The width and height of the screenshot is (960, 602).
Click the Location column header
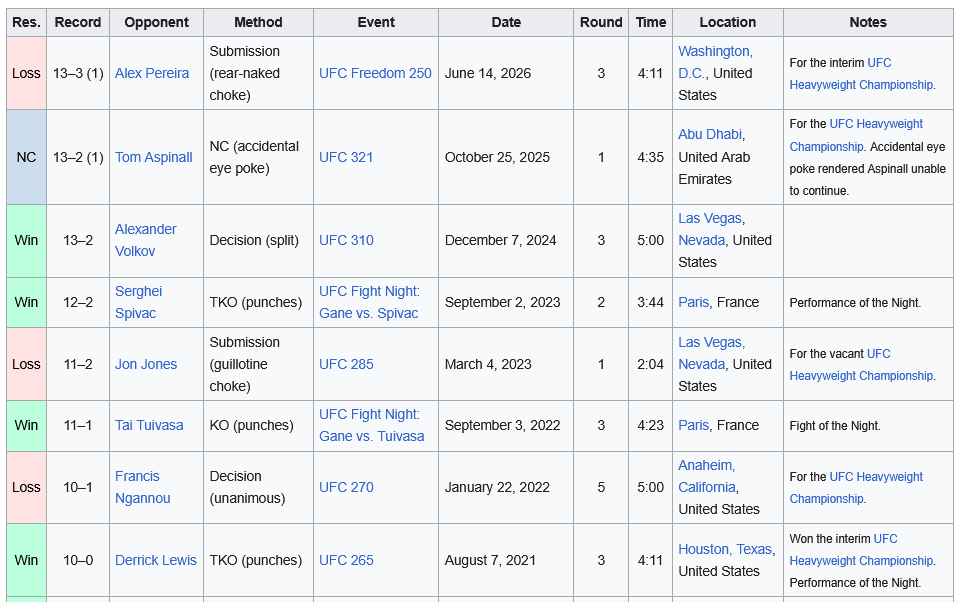[x=728, y=23]
